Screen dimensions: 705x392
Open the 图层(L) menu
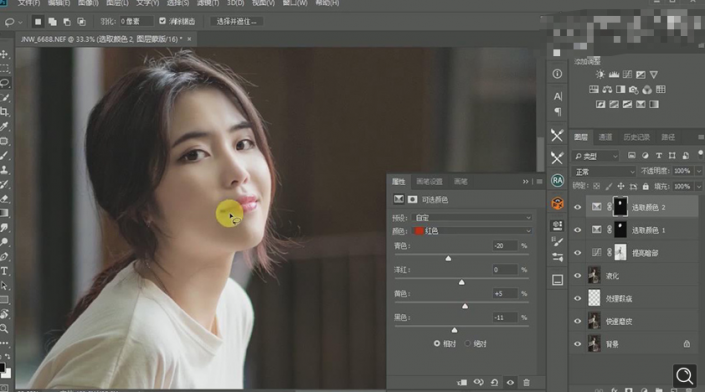point(117,3)
